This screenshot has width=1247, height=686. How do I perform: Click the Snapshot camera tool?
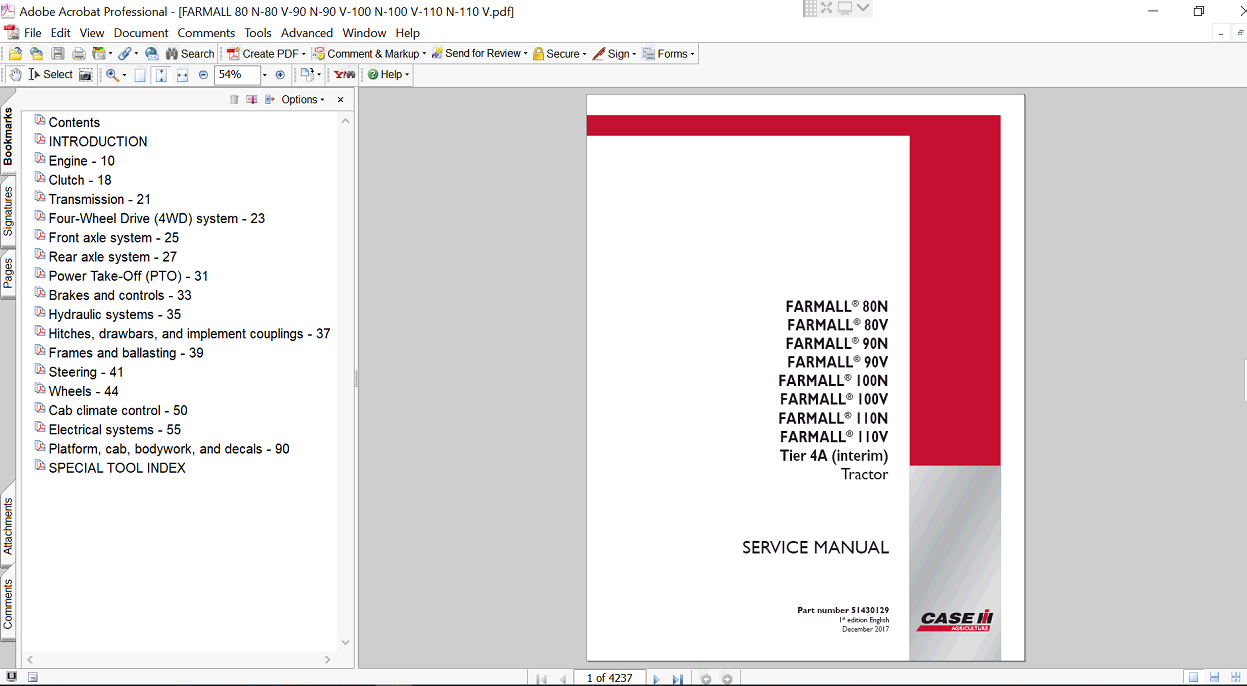86,75
